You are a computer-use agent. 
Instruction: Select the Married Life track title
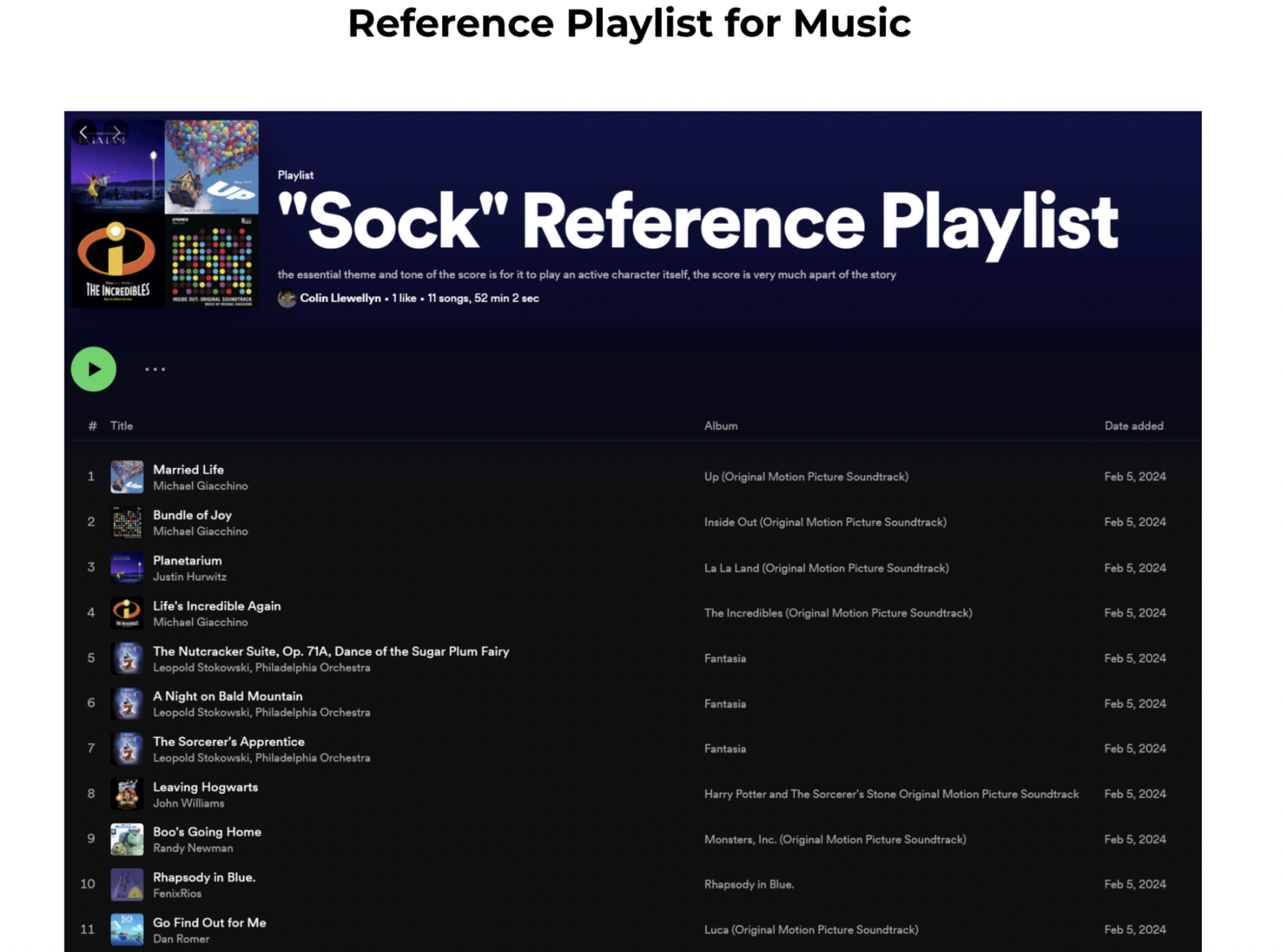(x=188, y=470)
